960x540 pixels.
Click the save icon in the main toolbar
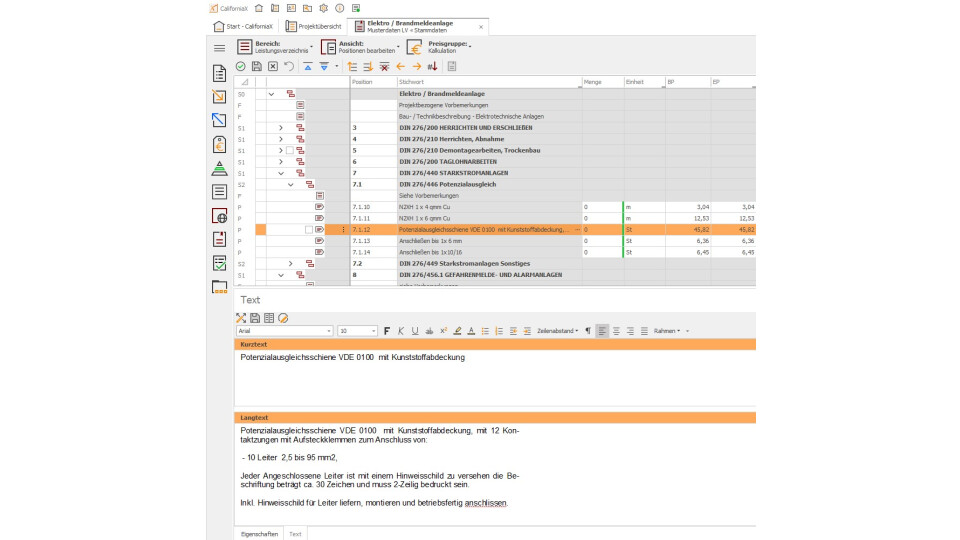(x=257, y=66)
